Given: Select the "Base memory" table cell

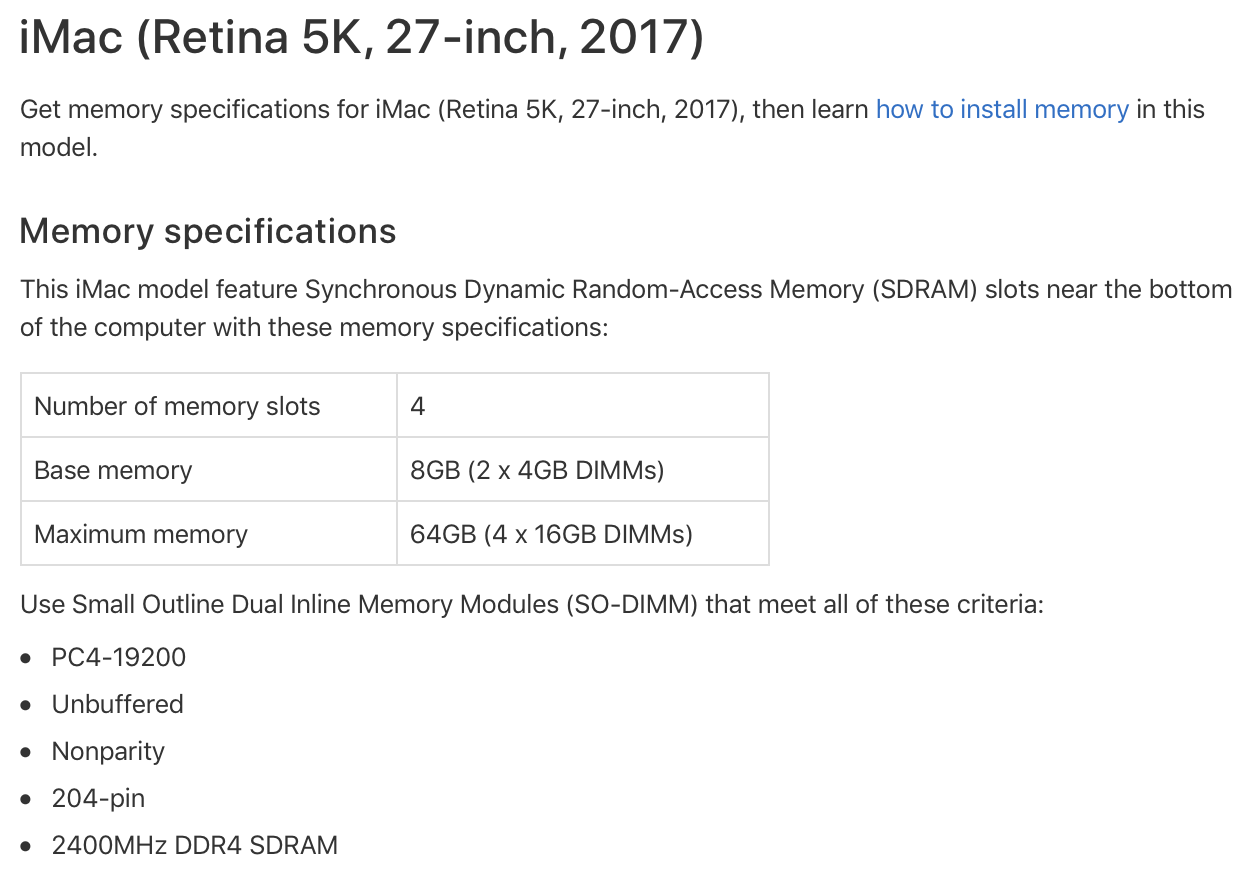Looking at the screenshot, I should click(x=209, y=470).
